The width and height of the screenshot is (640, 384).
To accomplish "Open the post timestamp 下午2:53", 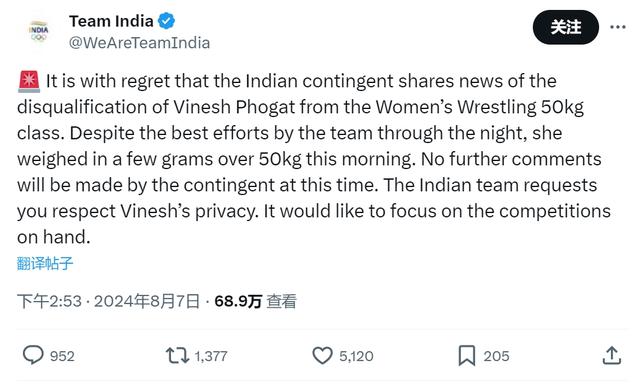I will [49, 302].
